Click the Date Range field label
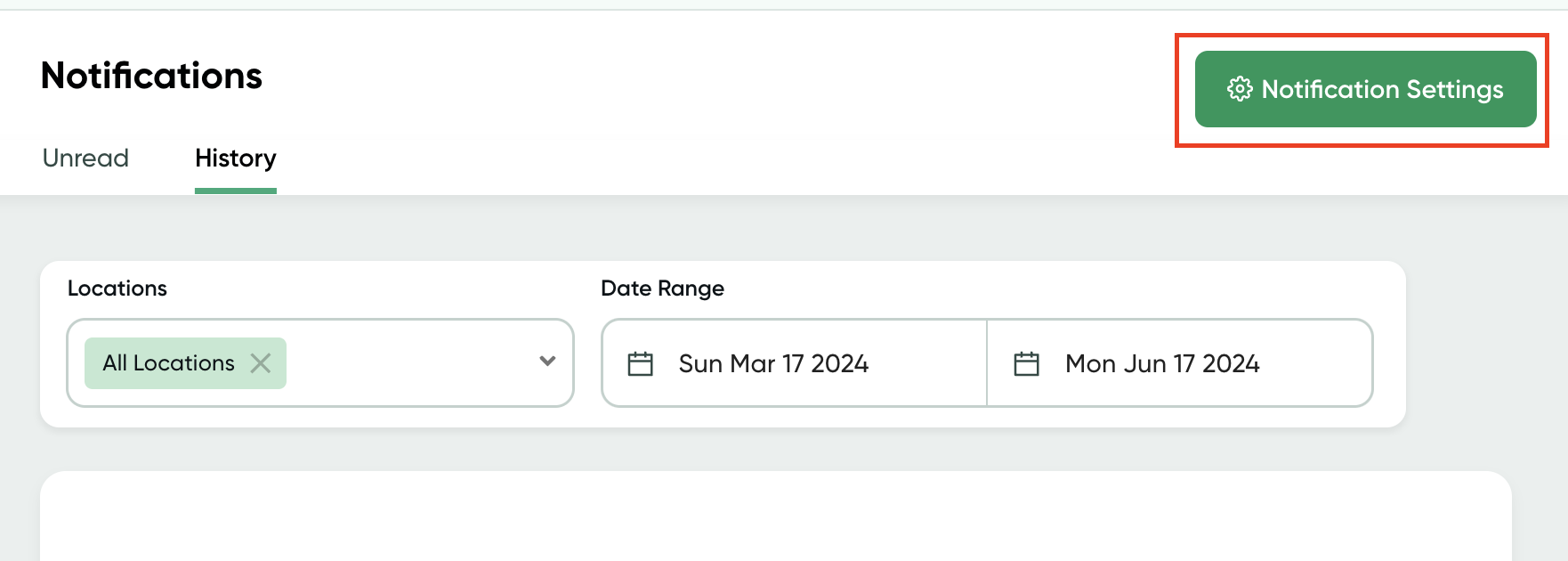The image size is (1568, 561). [x=662, y=289]
